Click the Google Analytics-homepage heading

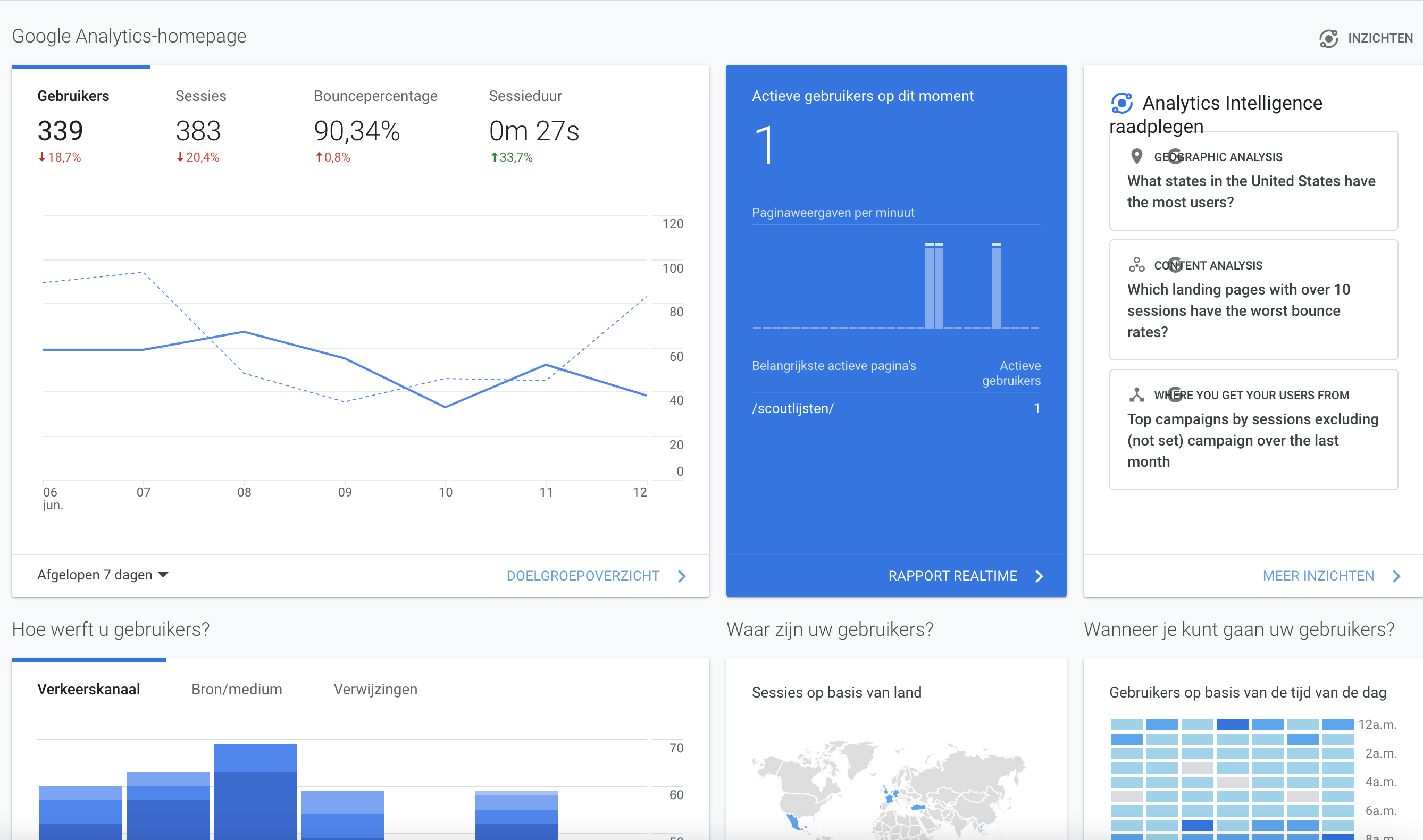coord(129,36)
